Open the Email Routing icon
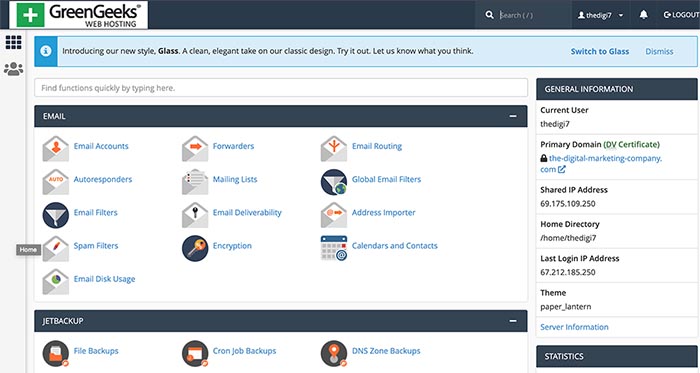Screen dimensions: 700x373 click(x=334, y=148)
